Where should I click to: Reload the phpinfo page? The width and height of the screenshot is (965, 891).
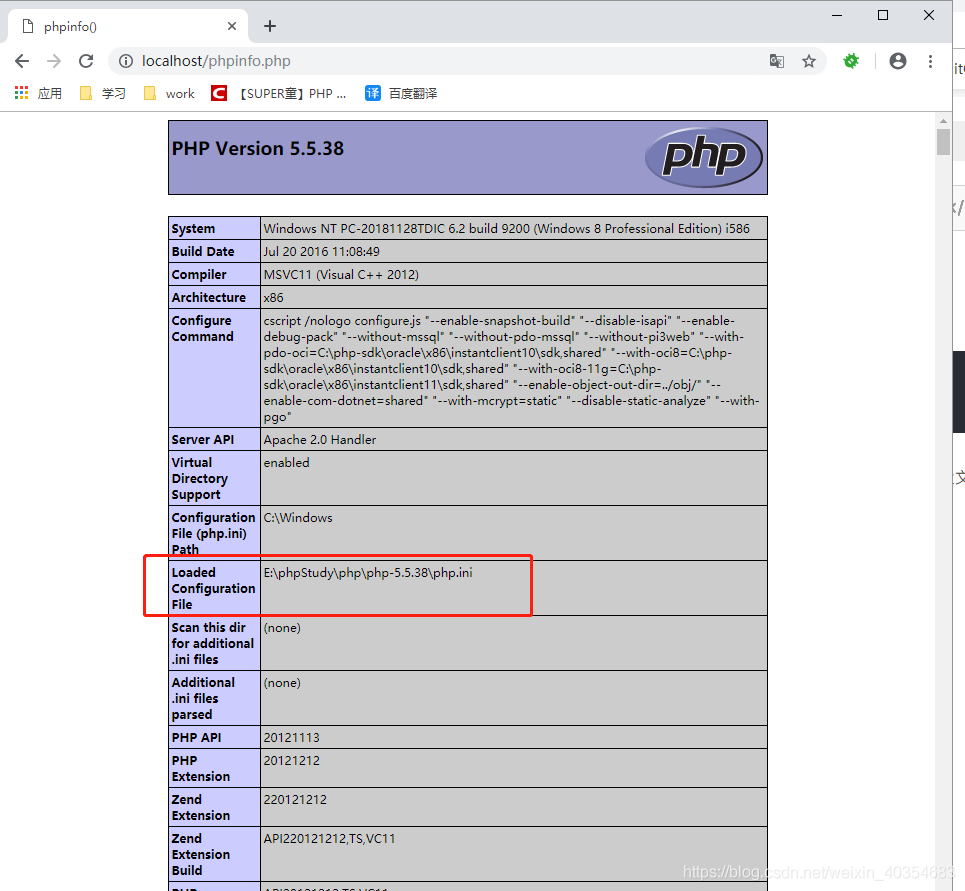pos(86,61)
